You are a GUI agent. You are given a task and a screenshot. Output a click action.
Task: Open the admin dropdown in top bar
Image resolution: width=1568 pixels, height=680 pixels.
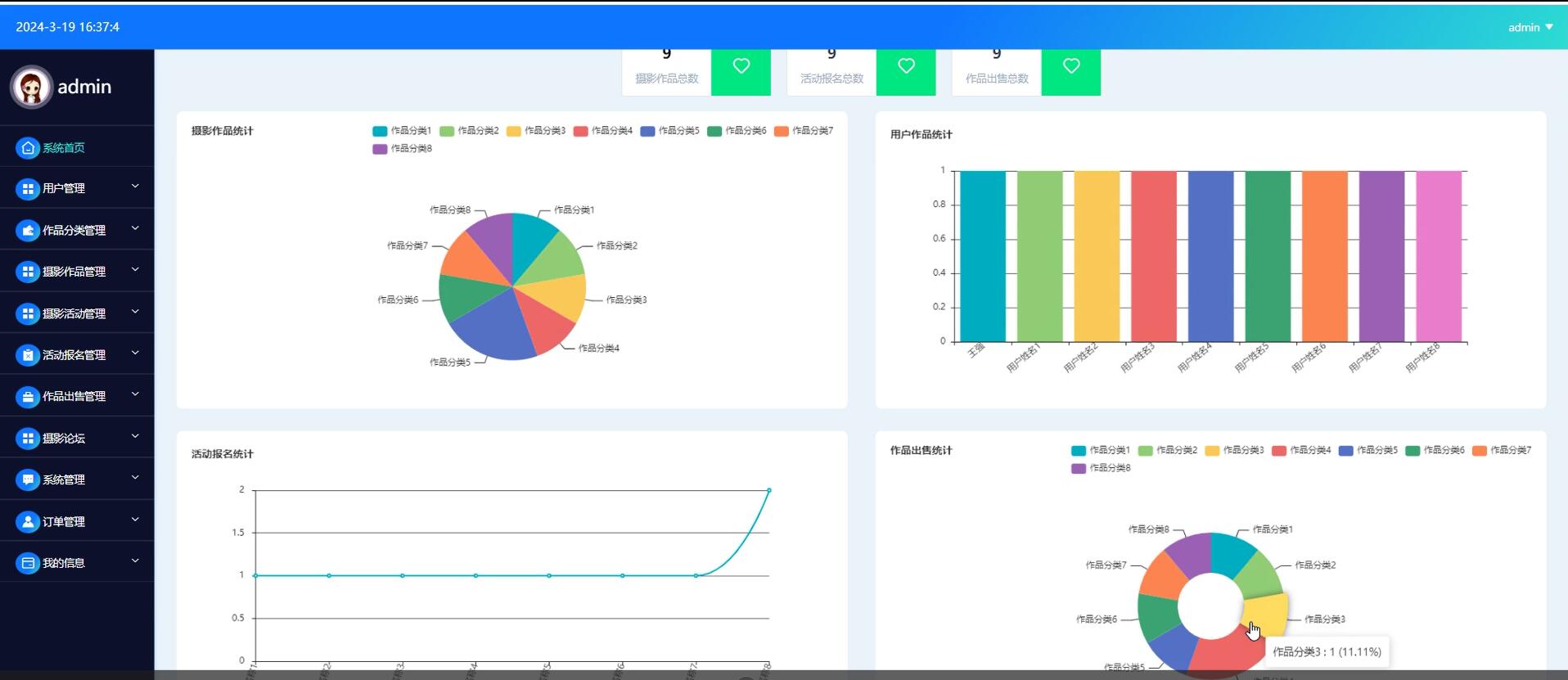coord(1530,27)
